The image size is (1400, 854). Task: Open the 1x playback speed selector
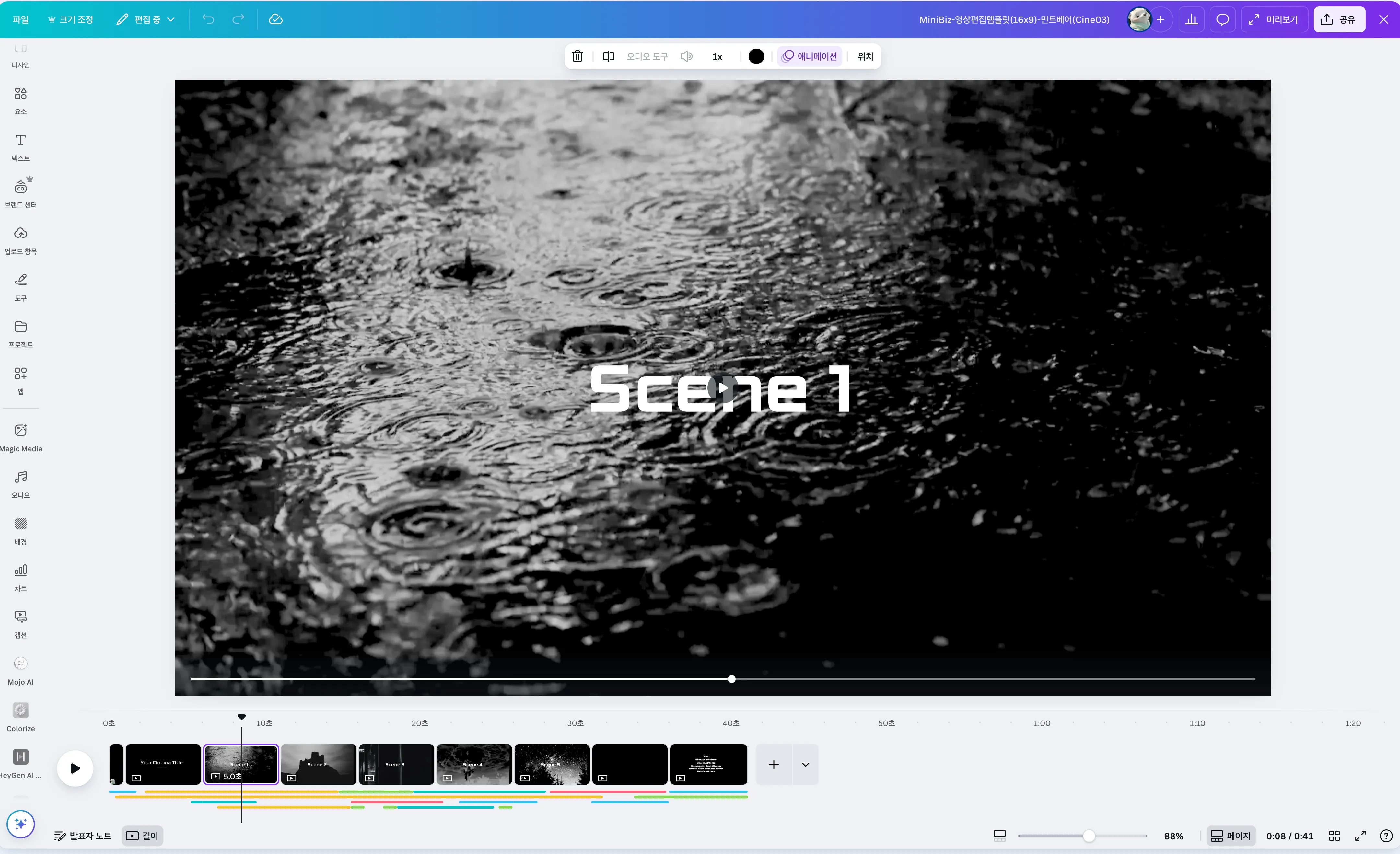pyautogui.click(x=717, y=56)
